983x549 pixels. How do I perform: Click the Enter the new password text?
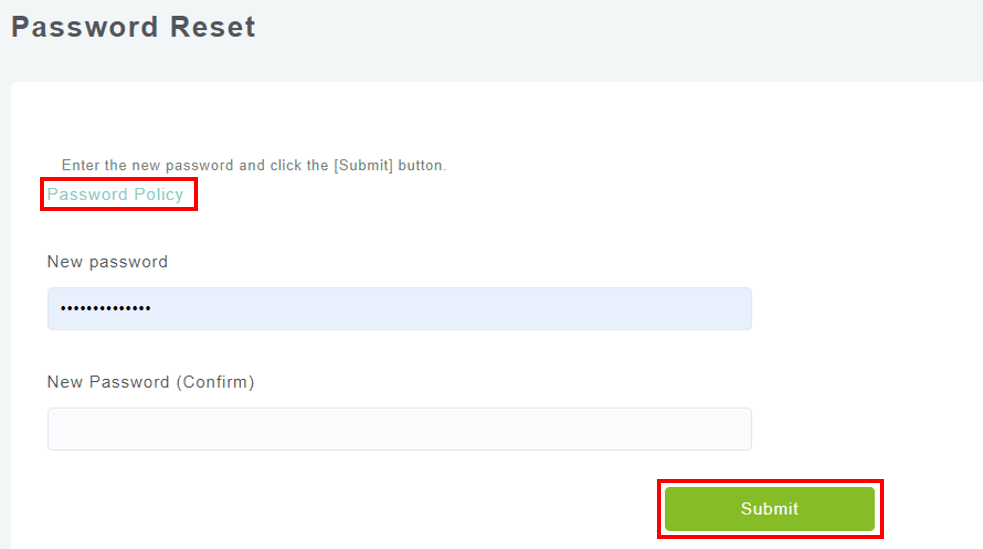pyautogui.click(x=148, y=166)
